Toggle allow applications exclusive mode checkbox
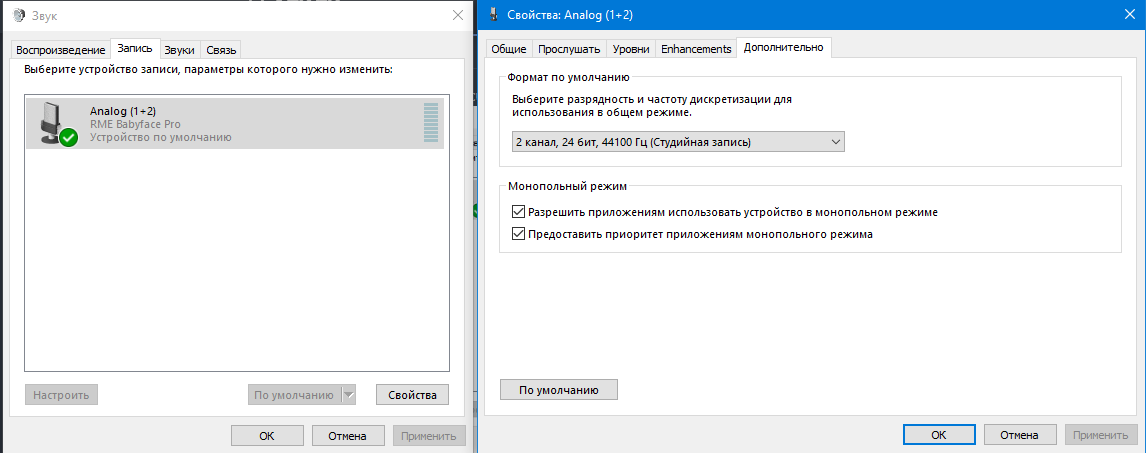Image resolution: width=1146 pixels, height=453 pixels. coord(518,212)
